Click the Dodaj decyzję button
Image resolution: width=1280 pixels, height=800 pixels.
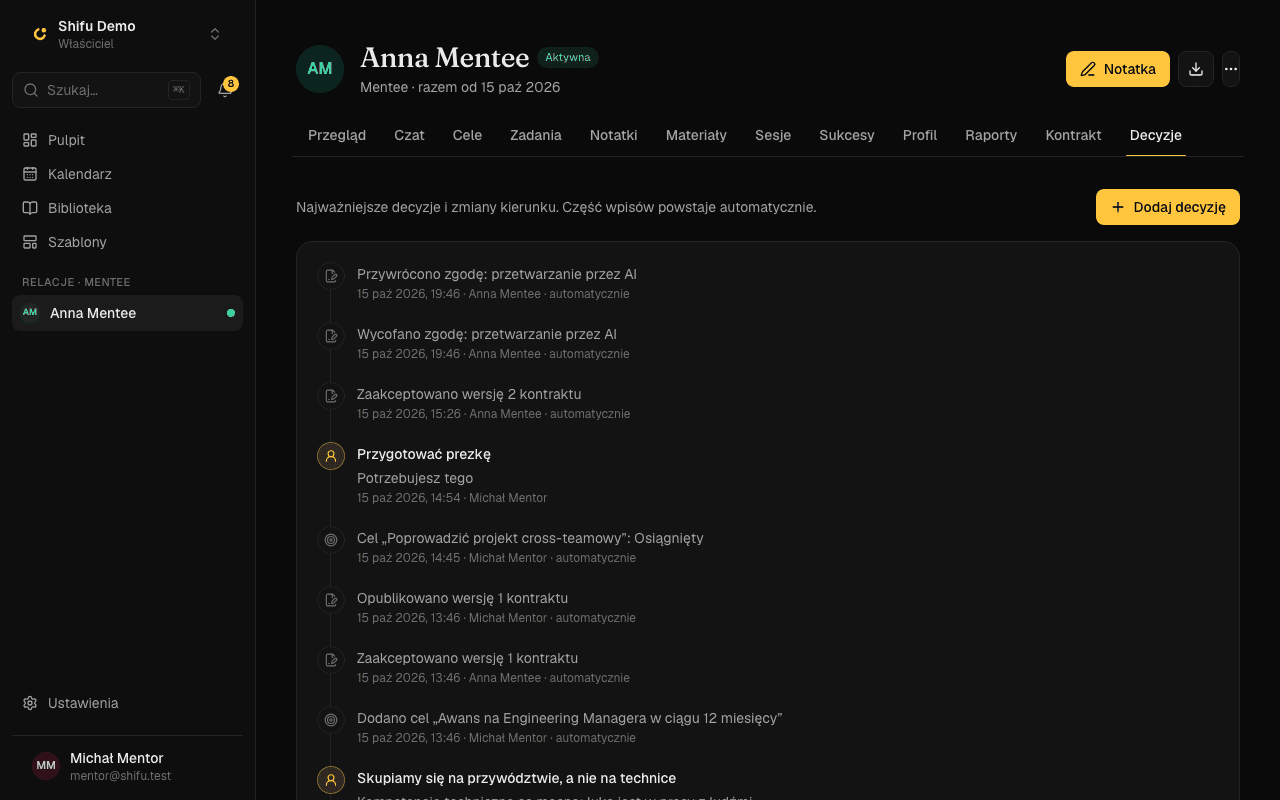(x=1168, y=207)
